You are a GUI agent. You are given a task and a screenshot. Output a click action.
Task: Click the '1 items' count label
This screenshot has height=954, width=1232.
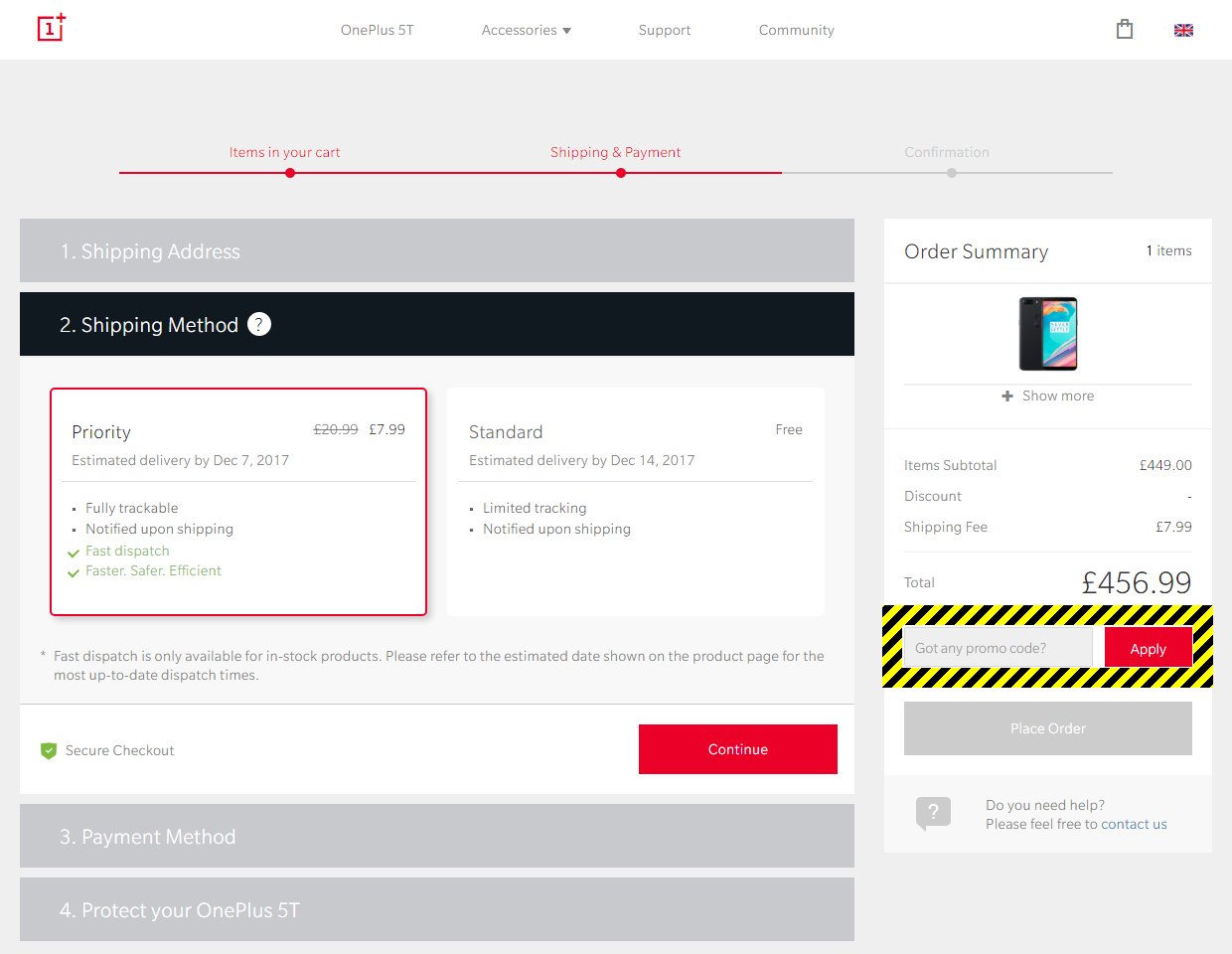coord(1168,250)
